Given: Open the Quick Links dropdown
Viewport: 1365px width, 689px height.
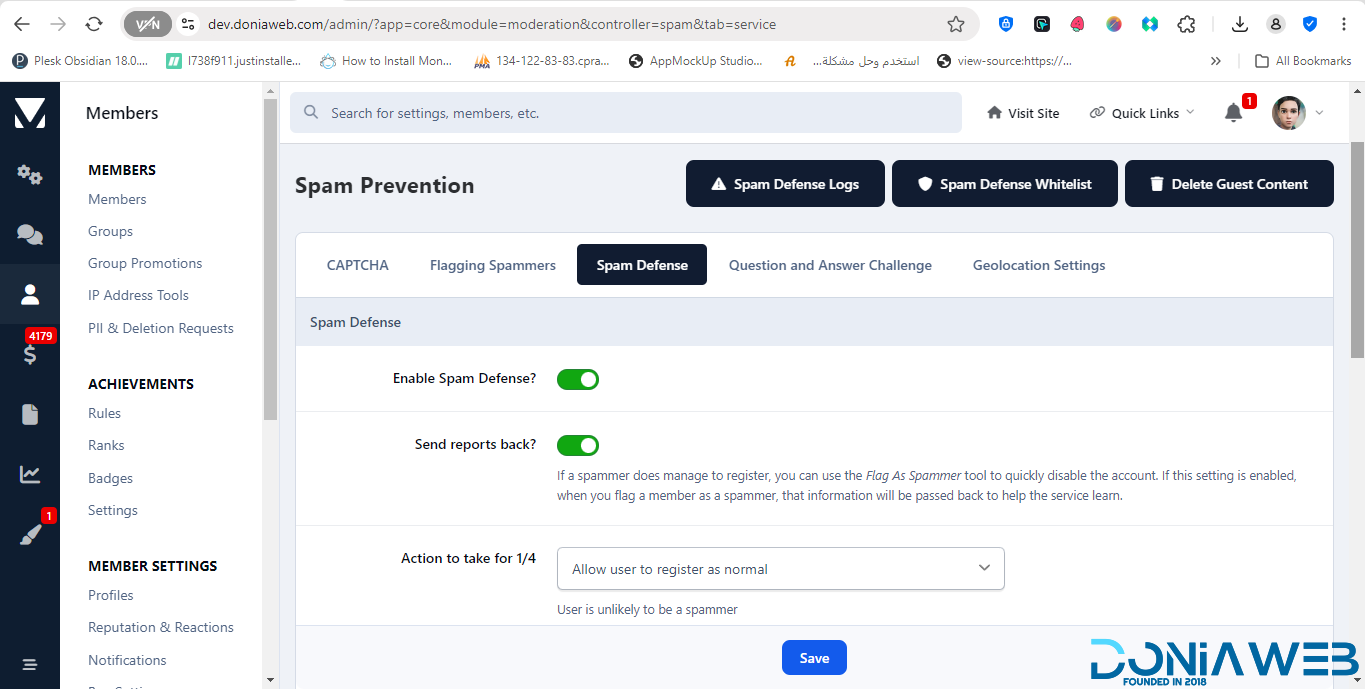Looking at the screenshot, I should pos(1142,113).
